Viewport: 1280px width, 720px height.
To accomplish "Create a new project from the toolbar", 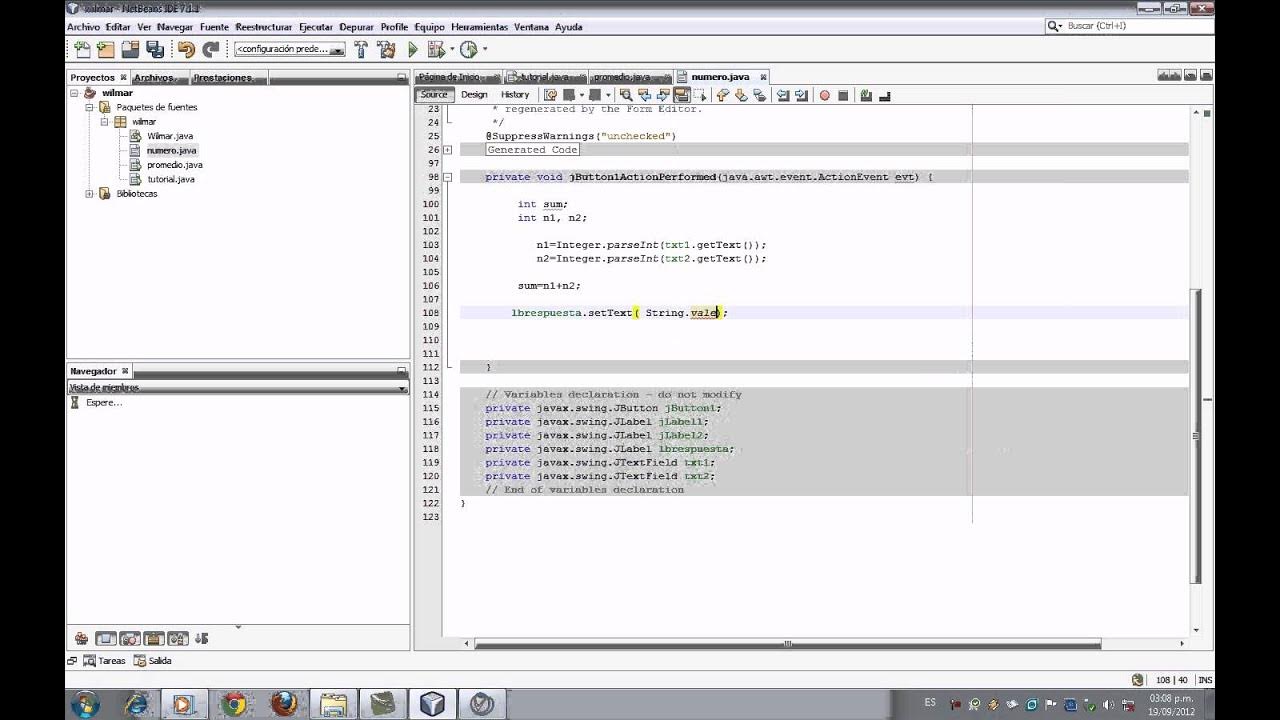I will click(x=106, y=49).
